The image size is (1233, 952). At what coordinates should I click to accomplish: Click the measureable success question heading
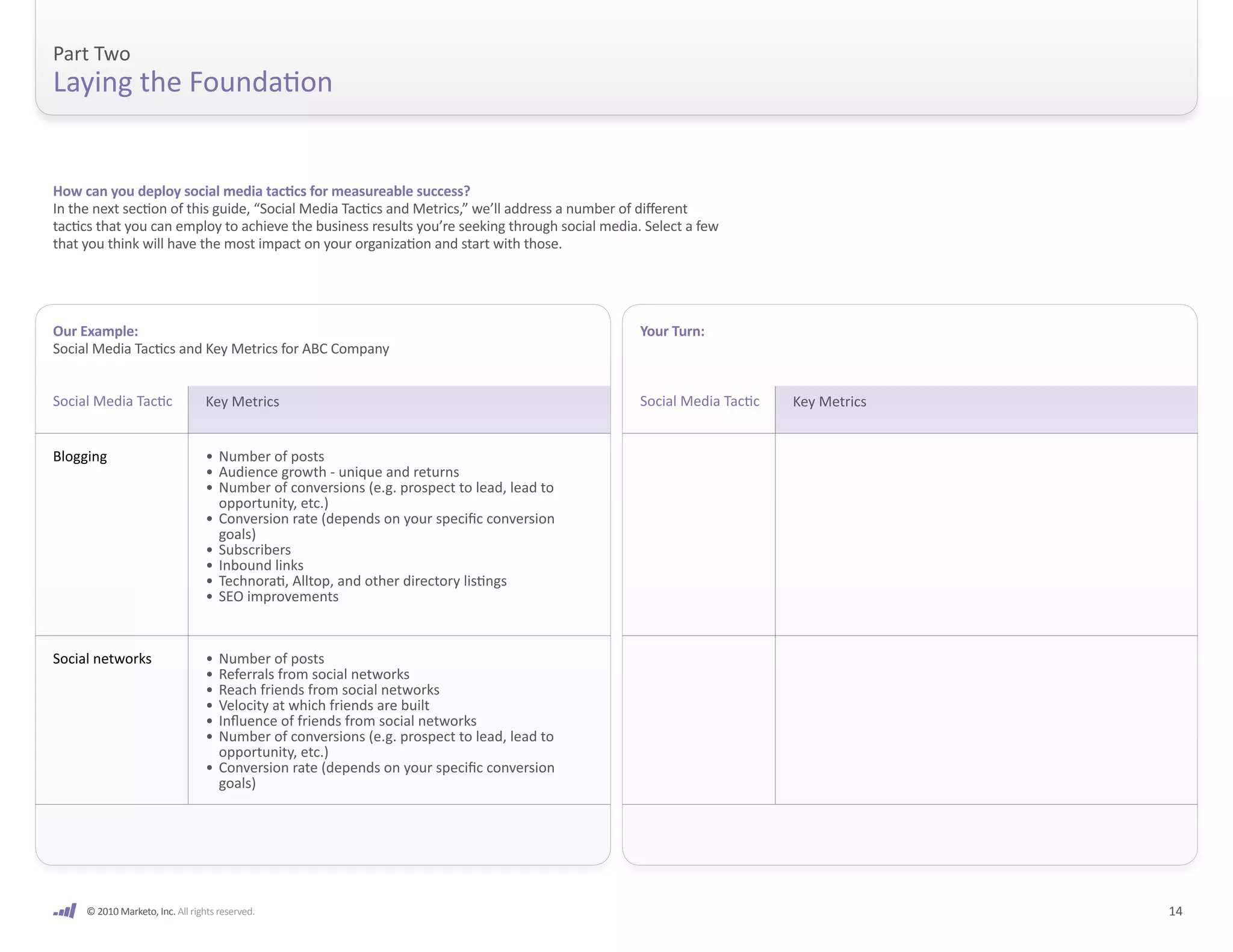(x=261, y=191)
